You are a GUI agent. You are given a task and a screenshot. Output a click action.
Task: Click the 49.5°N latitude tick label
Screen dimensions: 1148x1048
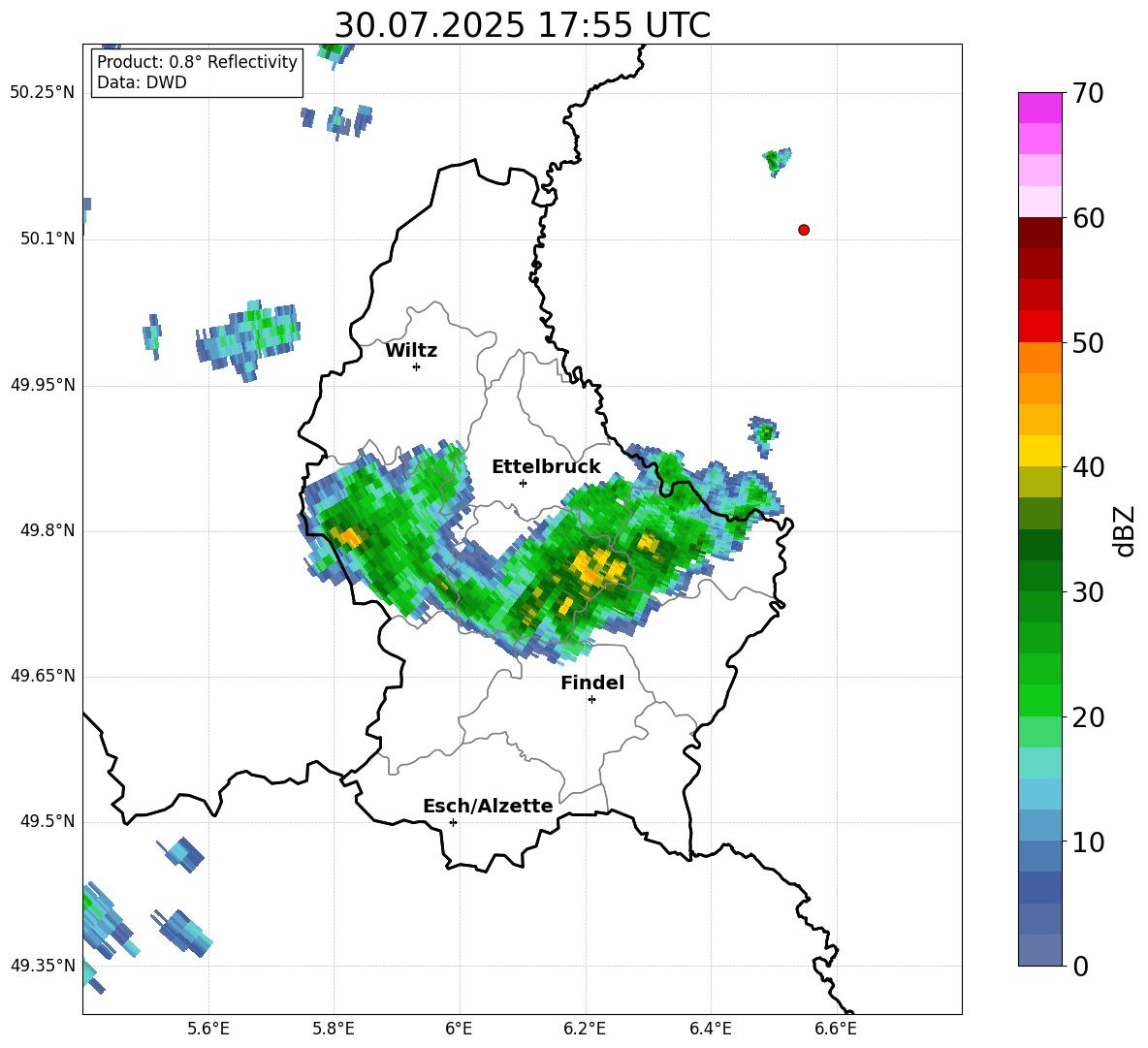pyautogui.click(x=48, y=821)
